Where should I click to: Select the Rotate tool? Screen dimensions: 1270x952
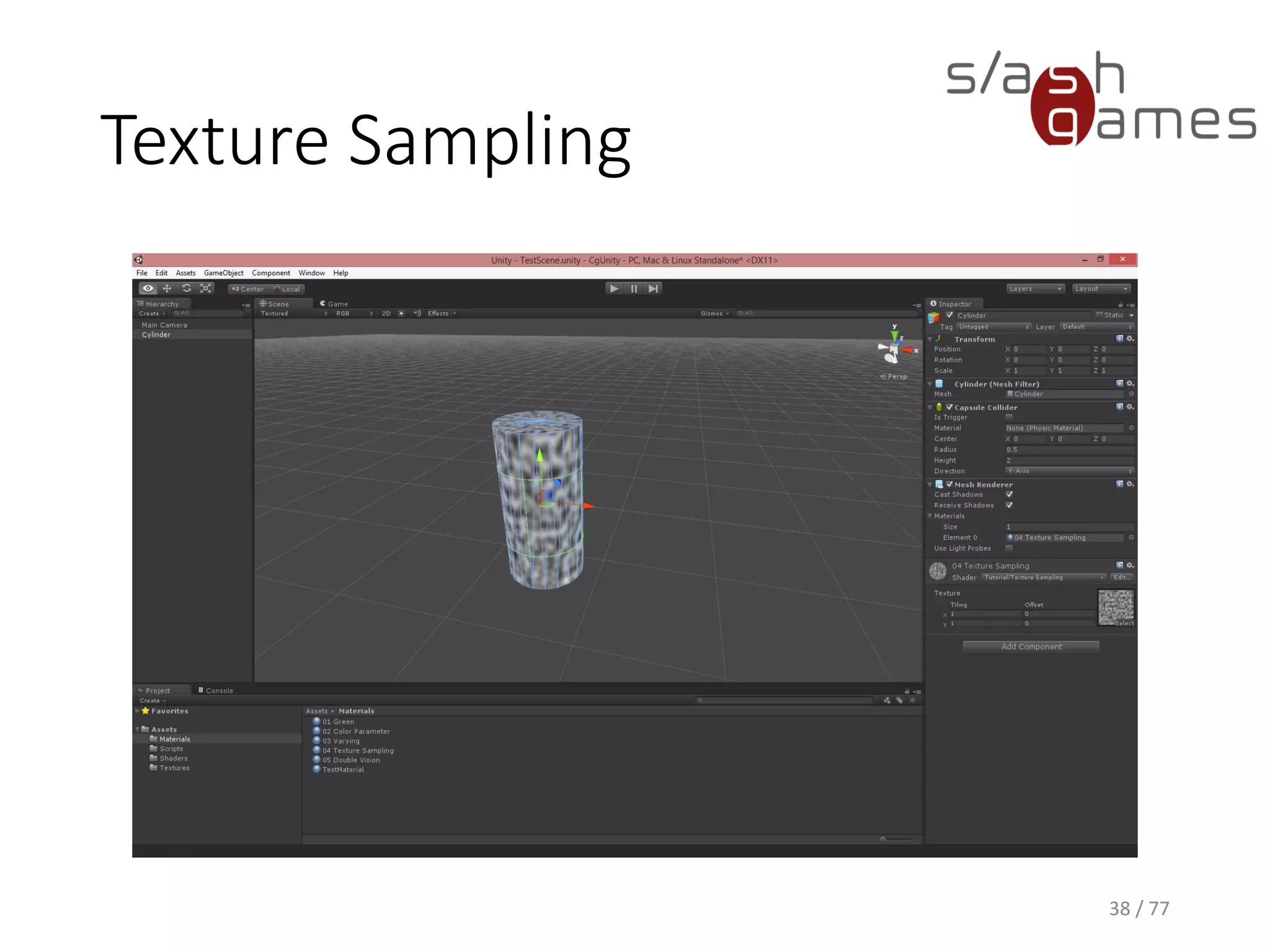click(x=186, y=289)
